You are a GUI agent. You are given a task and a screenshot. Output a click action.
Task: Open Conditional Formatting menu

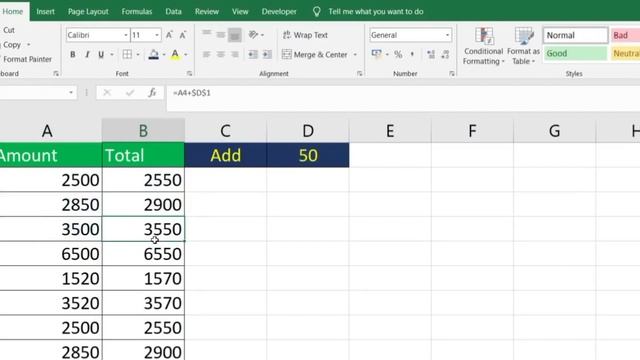483,46
